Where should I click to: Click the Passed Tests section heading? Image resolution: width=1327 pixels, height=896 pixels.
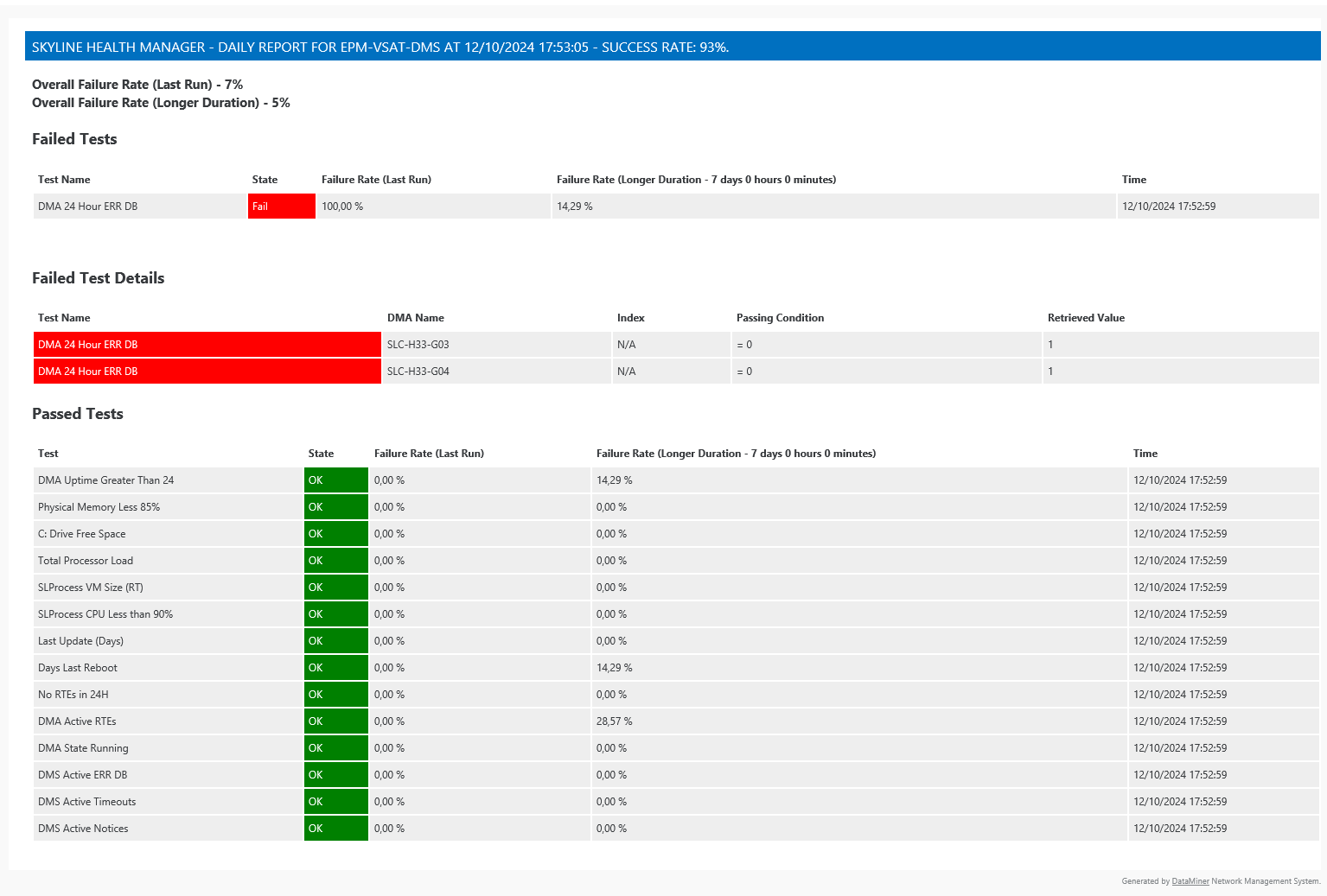(78, 414)
